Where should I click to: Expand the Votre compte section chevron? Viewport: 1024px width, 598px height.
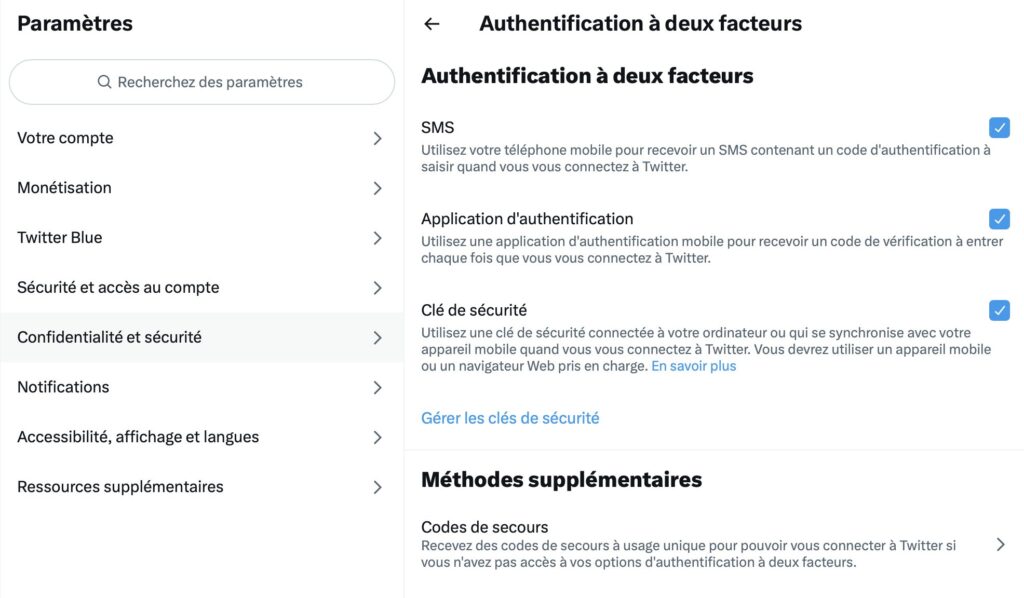378,138
